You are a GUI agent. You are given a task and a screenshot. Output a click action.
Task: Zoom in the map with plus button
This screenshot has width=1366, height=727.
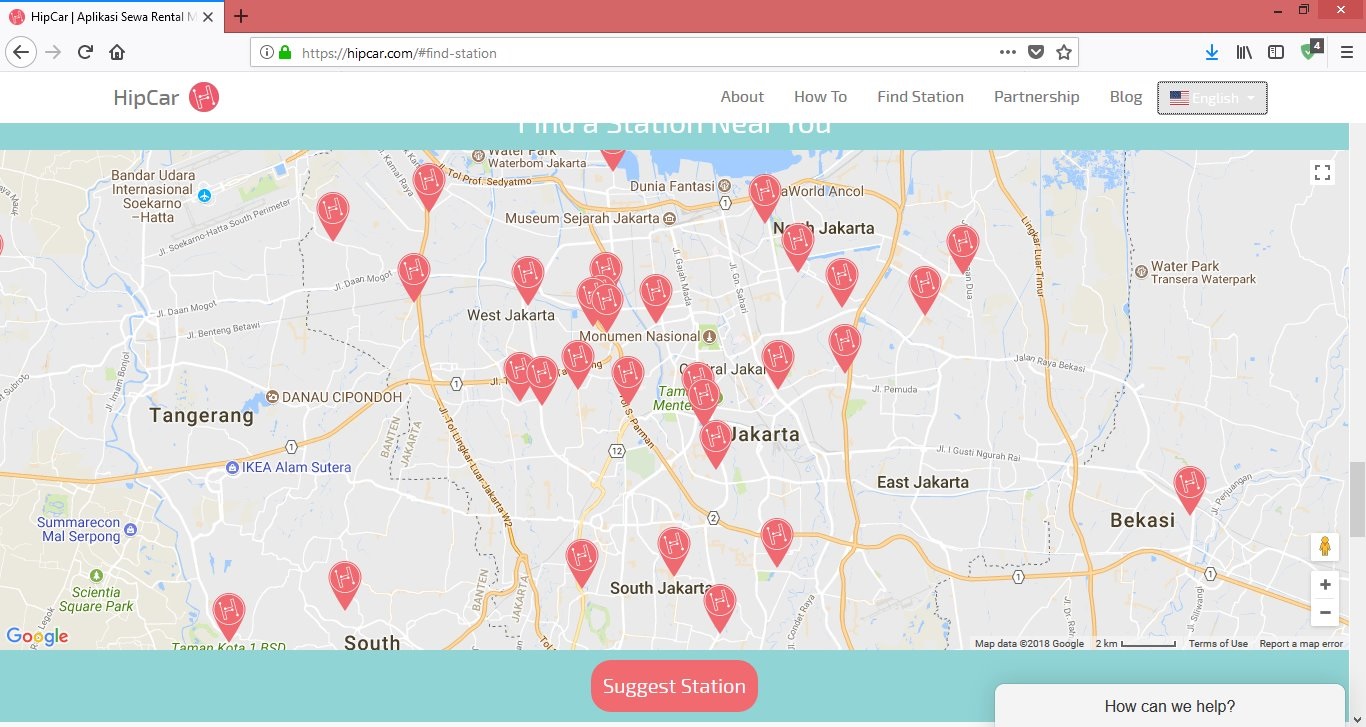pyautogui.click(x=1325, y=585)
